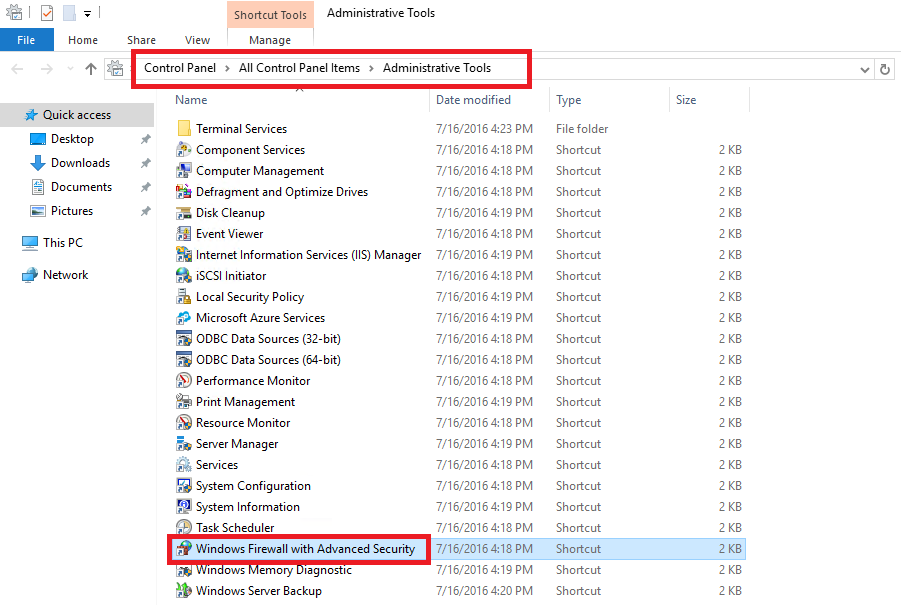This screenshot has height=605, width=901.
Task: Expand the chevron after Control Panel breadcrumb
Action: [227, 68]
